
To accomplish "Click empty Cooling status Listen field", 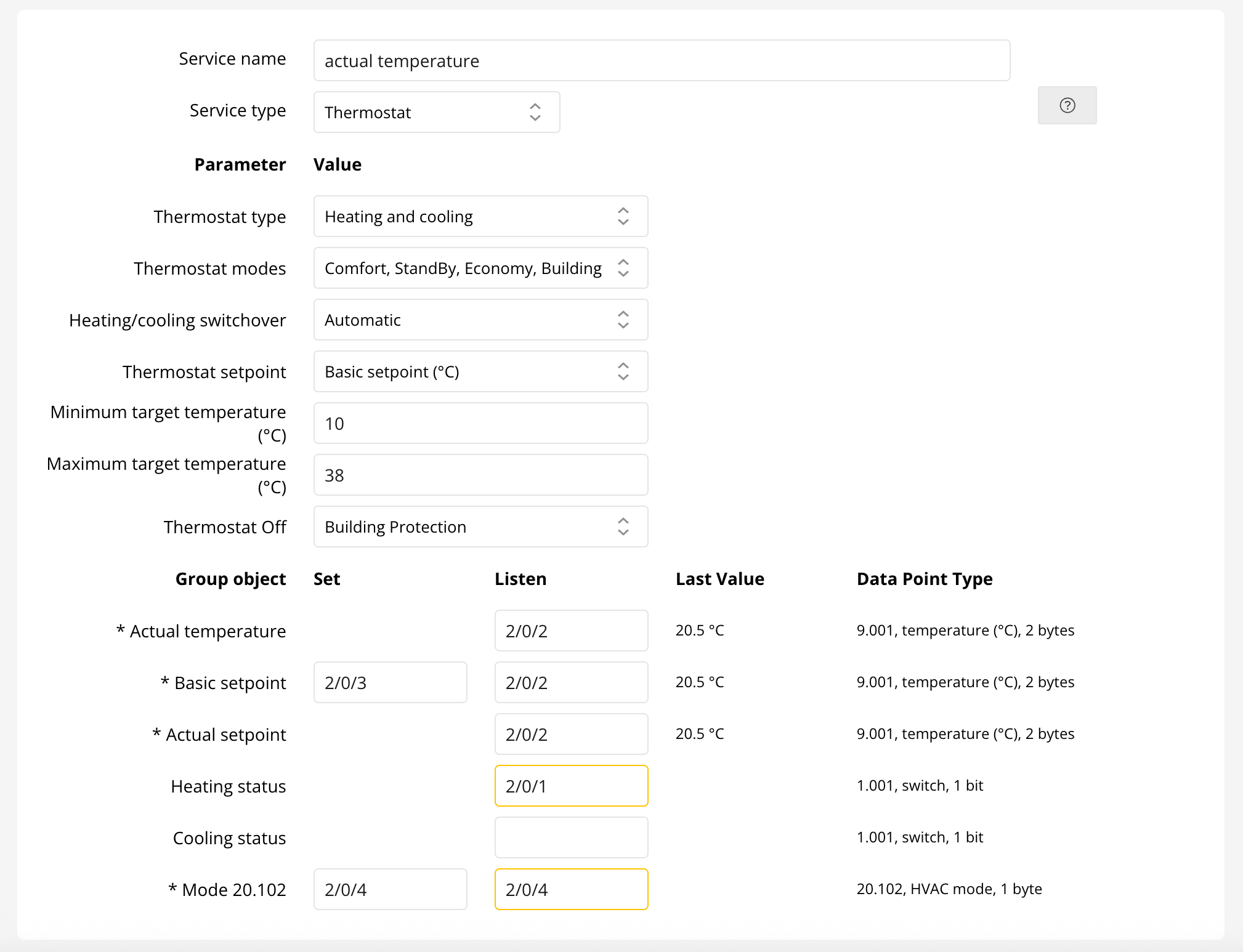I will (571, 837).
